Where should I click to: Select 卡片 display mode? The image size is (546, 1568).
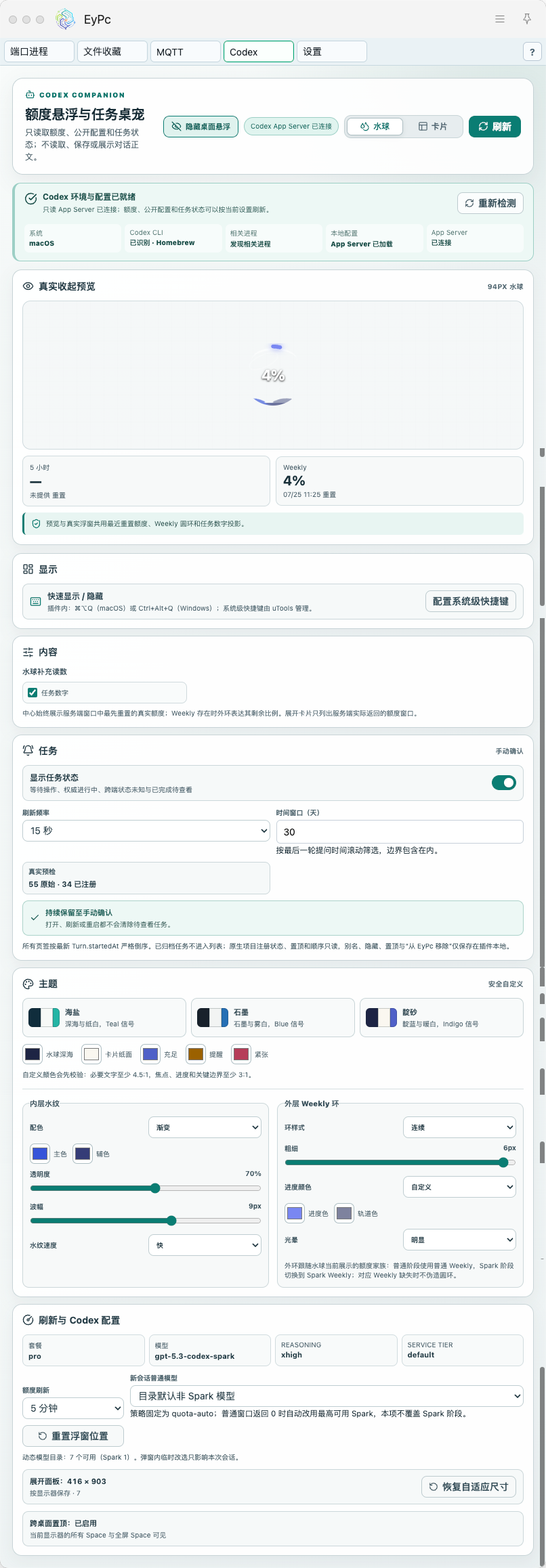click(x=432, y=127)
